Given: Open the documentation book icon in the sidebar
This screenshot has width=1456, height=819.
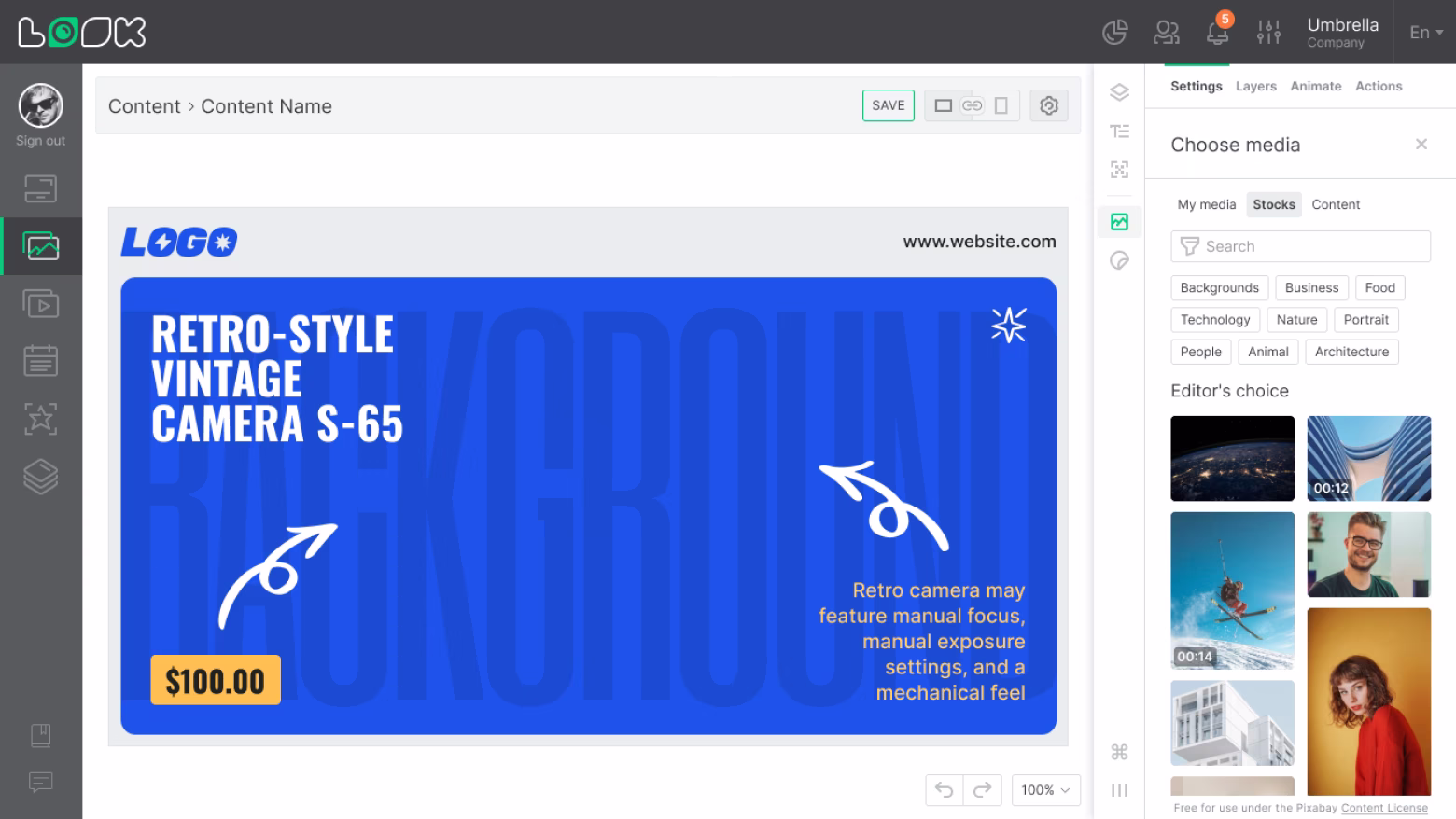Looking at the screenshot, I should click(x=41, y=736).
